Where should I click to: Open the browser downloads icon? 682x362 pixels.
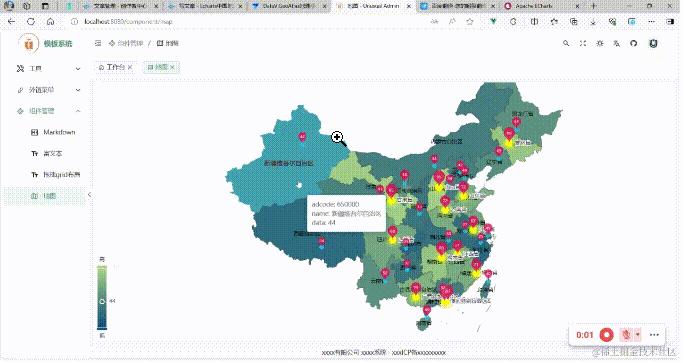click(593, 21)
